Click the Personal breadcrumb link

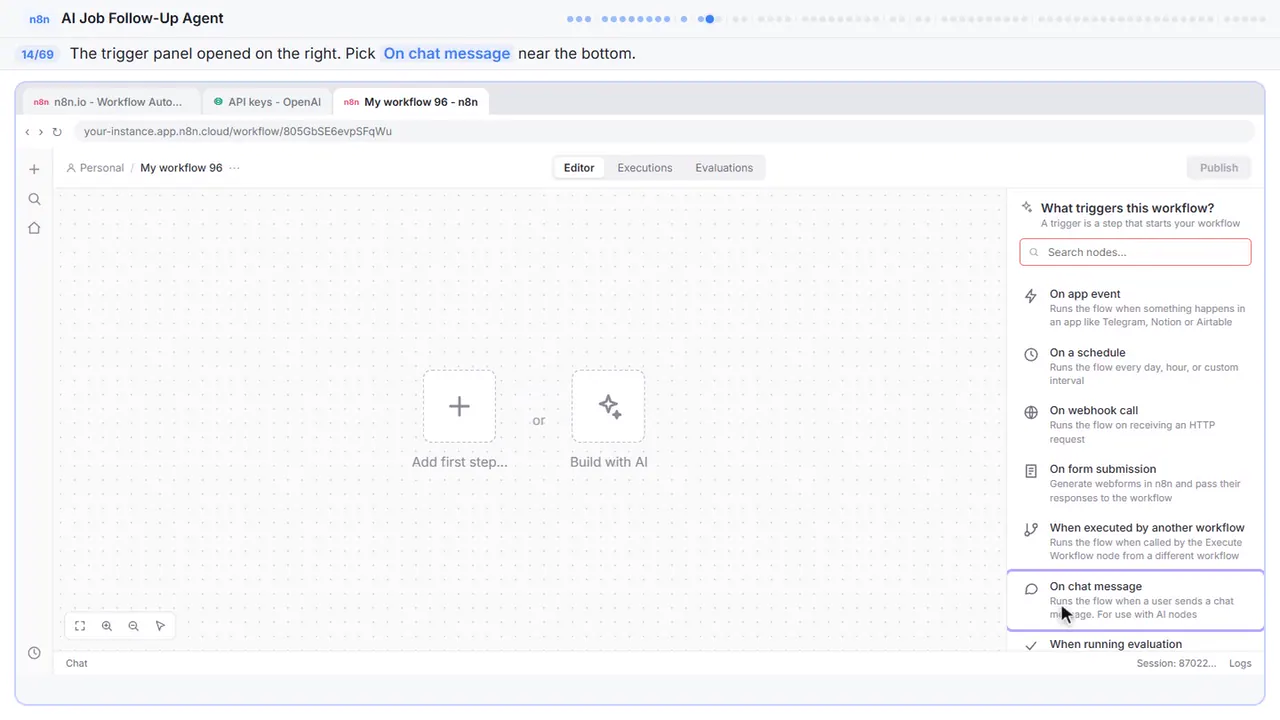(95, 168)
